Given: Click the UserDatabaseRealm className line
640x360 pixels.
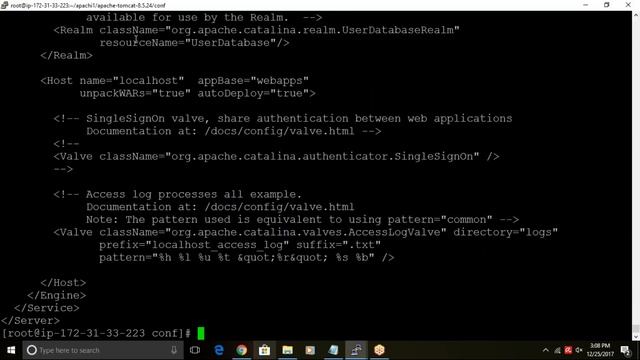Looking at the screenshot, I should click(256, 30).
